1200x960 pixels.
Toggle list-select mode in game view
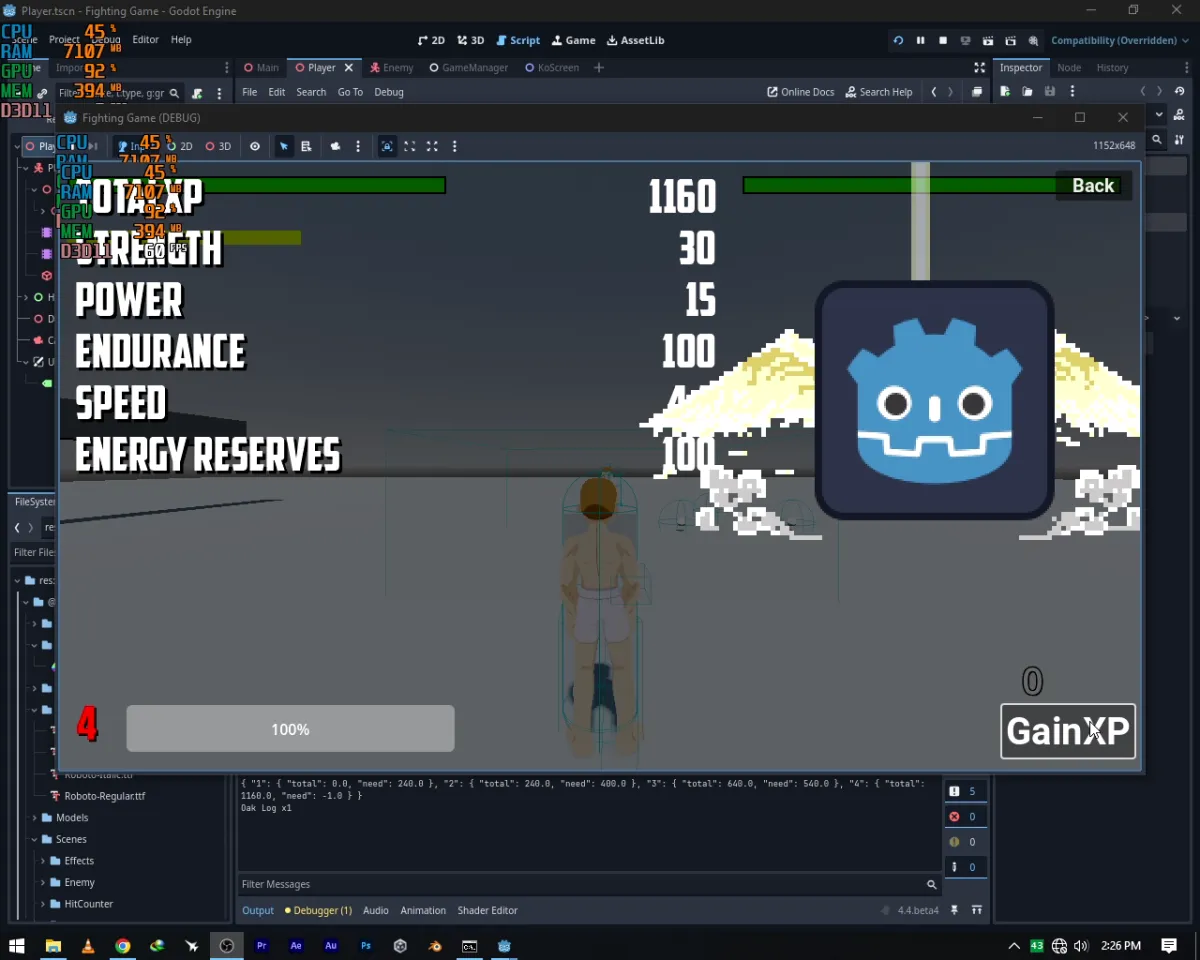tap(306, 146)
